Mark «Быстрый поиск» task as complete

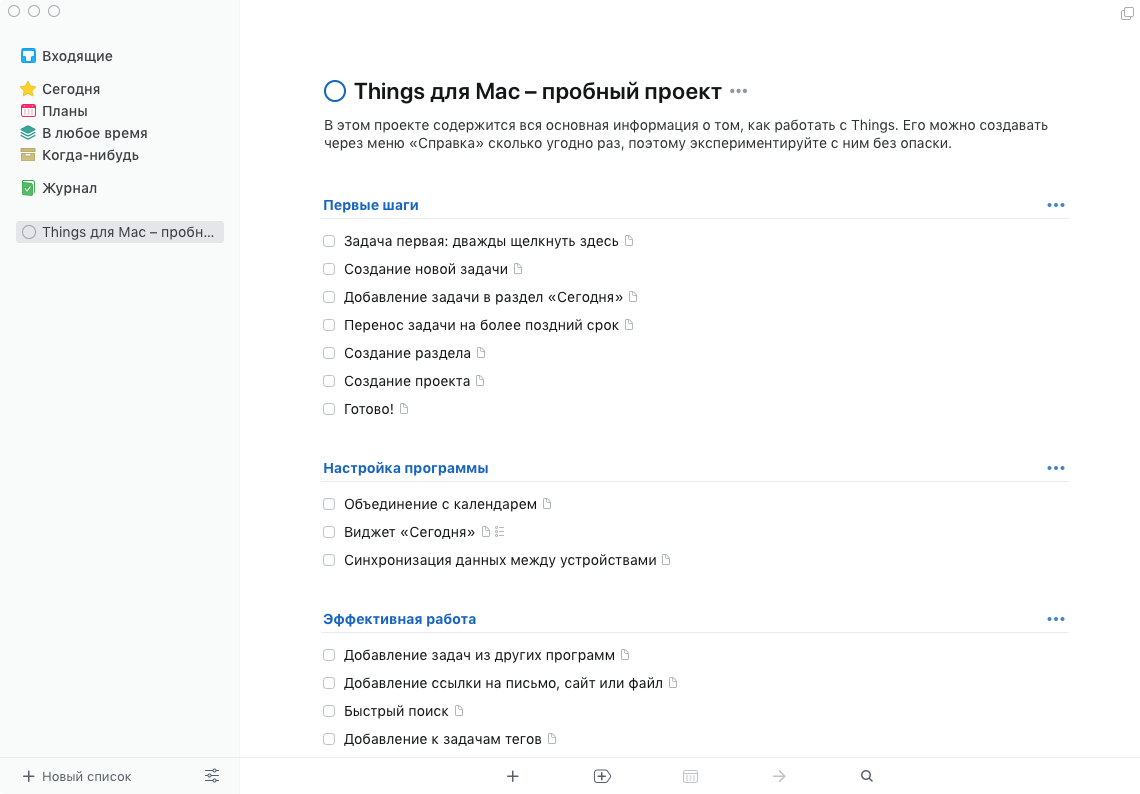(x=329, y=711)
